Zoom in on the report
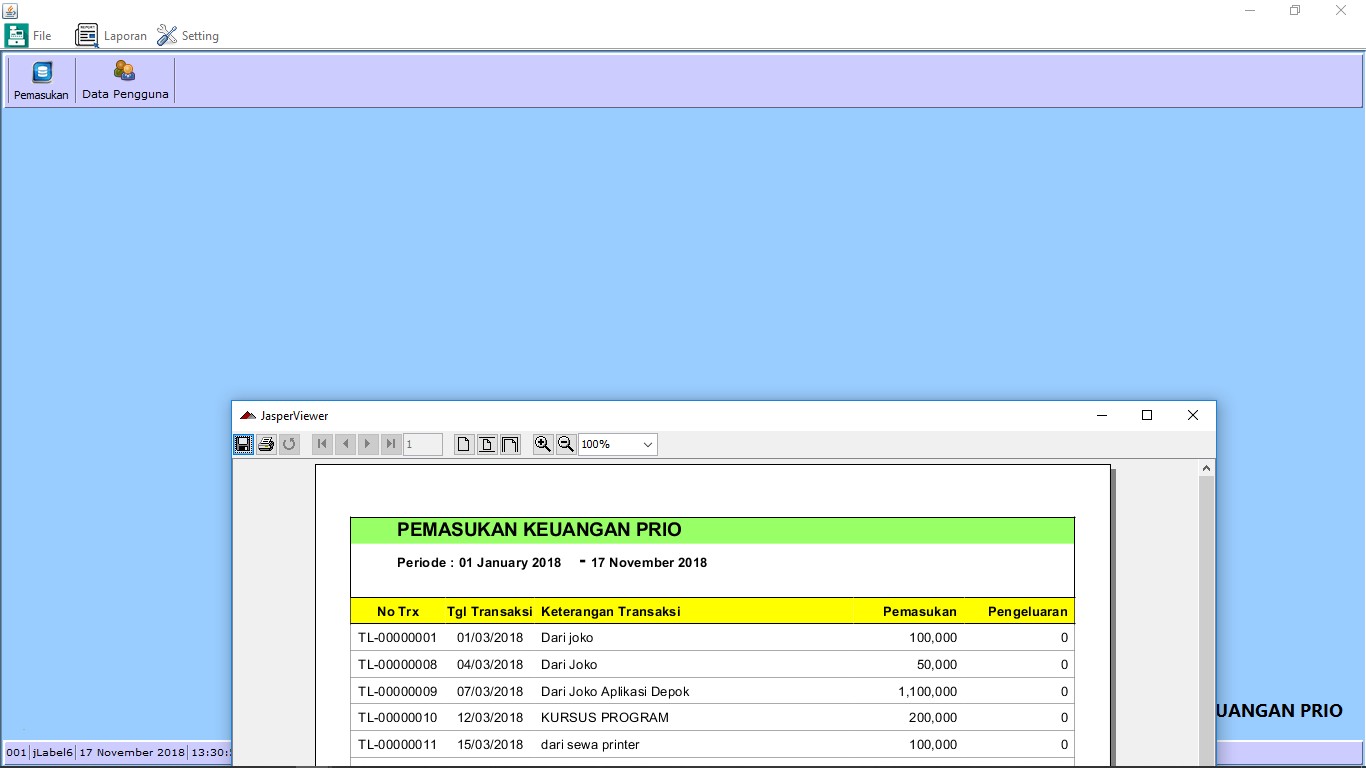Screen dimensions: 1366x768 (542, 444)
